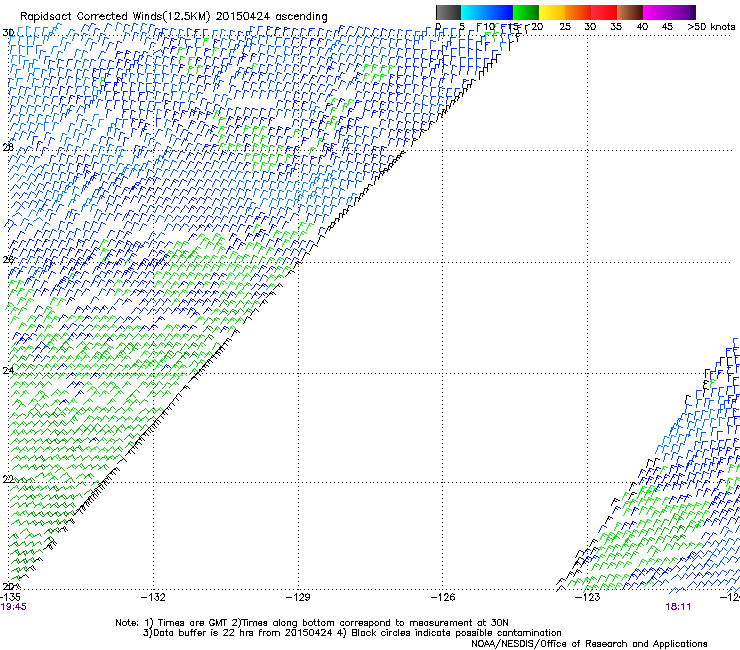Click the 'Data buffer is 22 hrs' note line
The width and height of the screenshot is (740, 650).
pos(352,633)
